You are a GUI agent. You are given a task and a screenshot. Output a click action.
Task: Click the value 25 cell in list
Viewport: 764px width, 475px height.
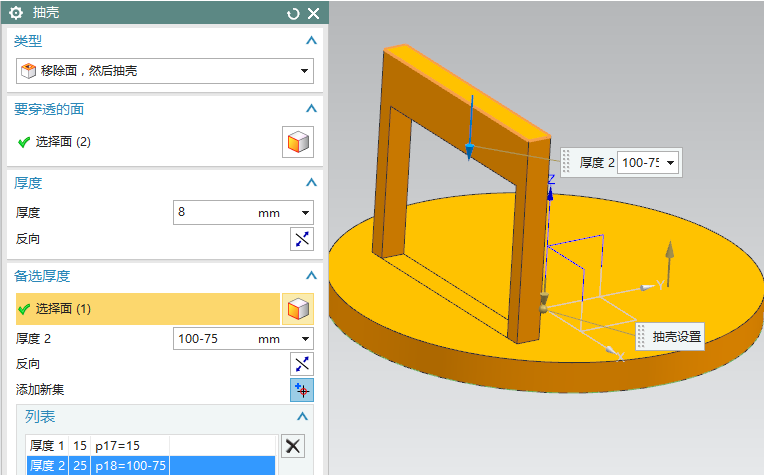click(x=80, y=465)
